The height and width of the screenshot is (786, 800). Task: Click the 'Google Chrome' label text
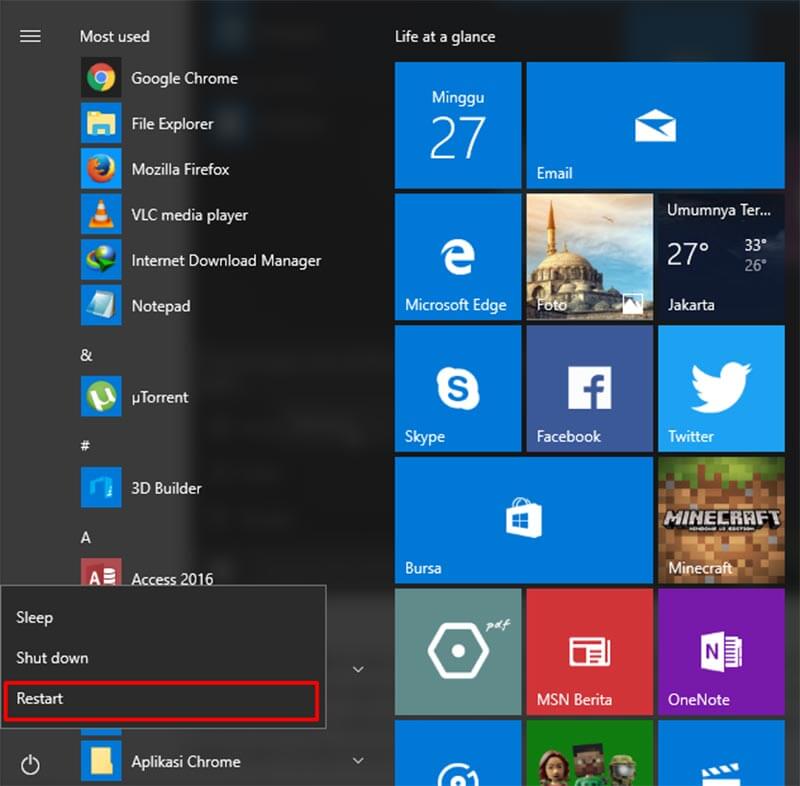(185, 78)
